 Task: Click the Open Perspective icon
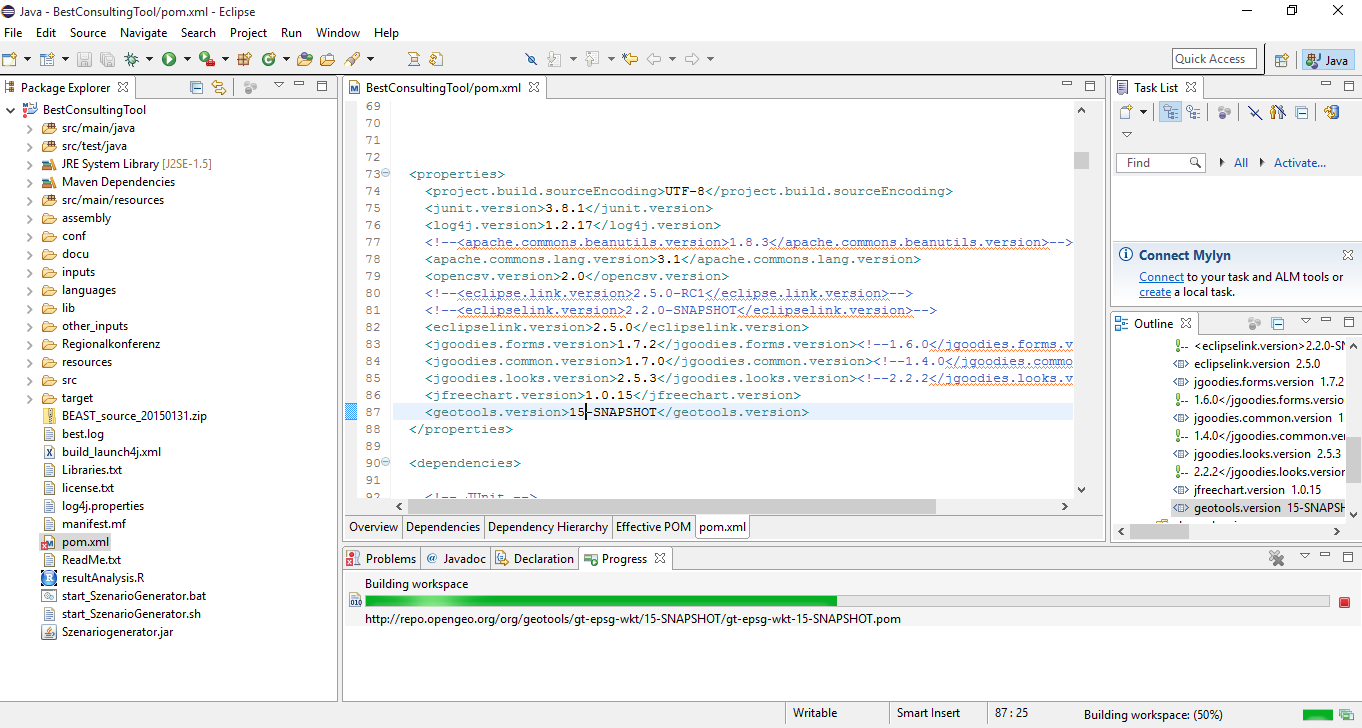[1281, 60]
